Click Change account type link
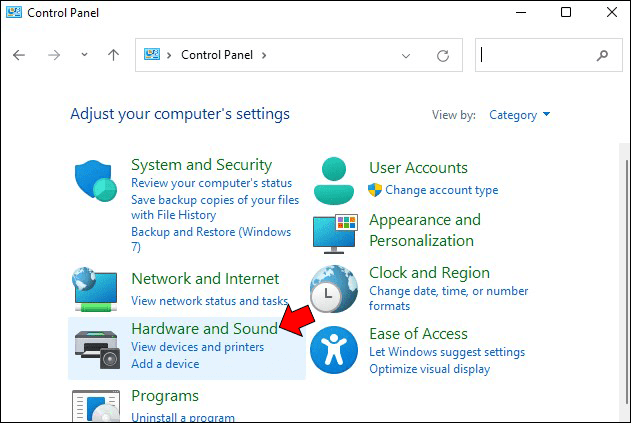The height and width of the screenshot is (423, 631). click(441, 190)
